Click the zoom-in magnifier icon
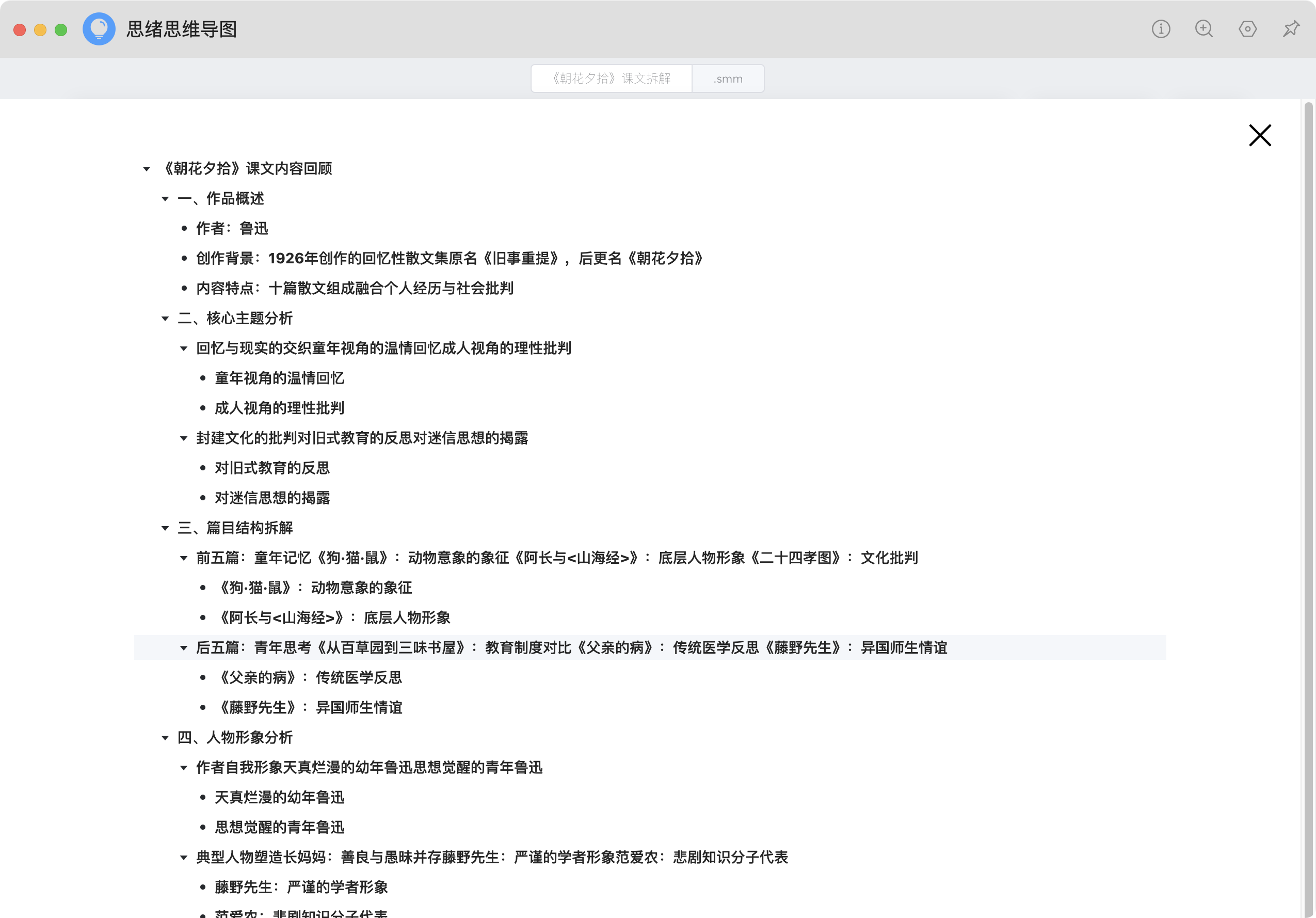Image resolution: width=1316 pixels, height=918 pixels. pos(1203,29)
